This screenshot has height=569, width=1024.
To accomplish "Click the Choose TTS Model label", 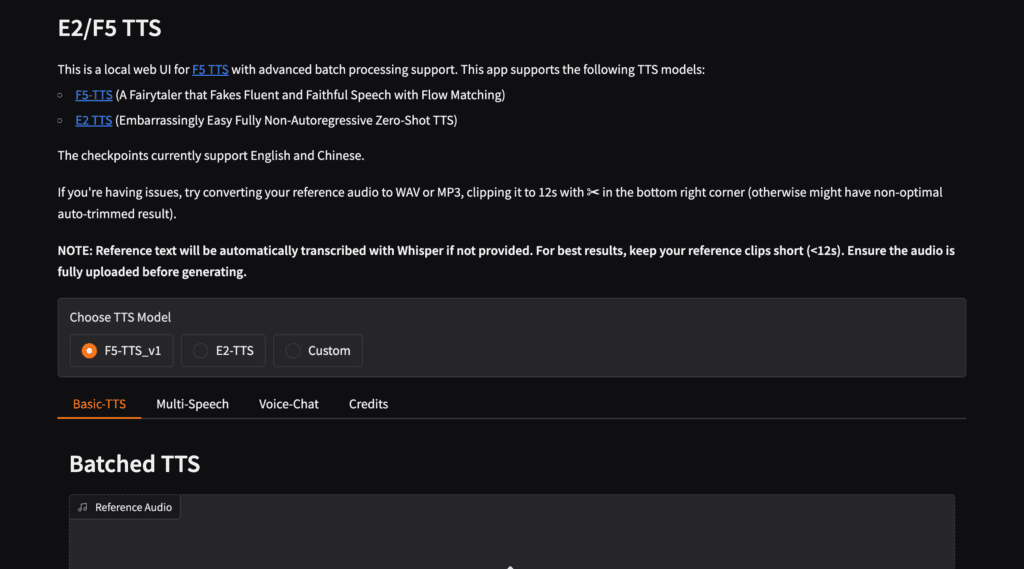I will 120,317.
